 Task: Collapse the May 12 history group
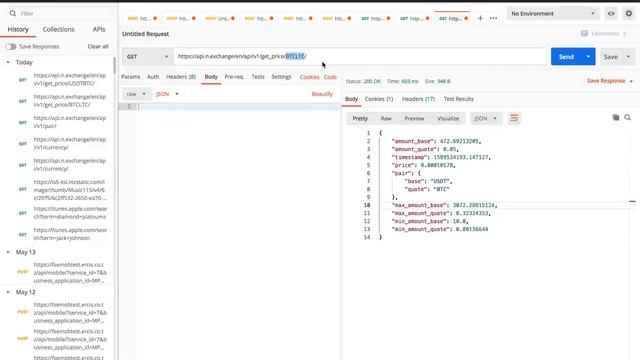click(x=8, y=292)
